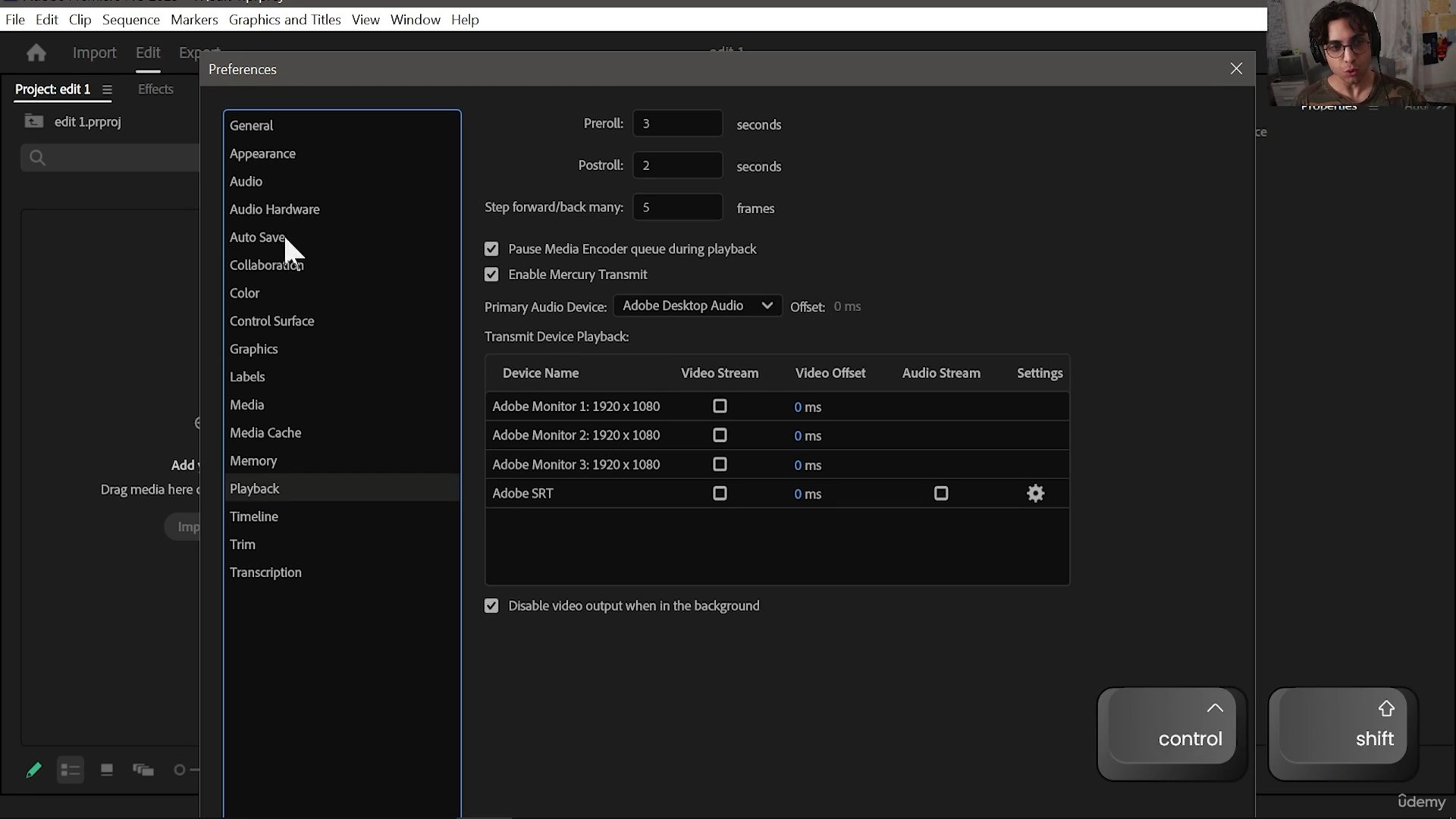This screenshot has width=1456, height=819.
Task: Open the Graphics and Titles menu
Action: click(x=284, y=20)
